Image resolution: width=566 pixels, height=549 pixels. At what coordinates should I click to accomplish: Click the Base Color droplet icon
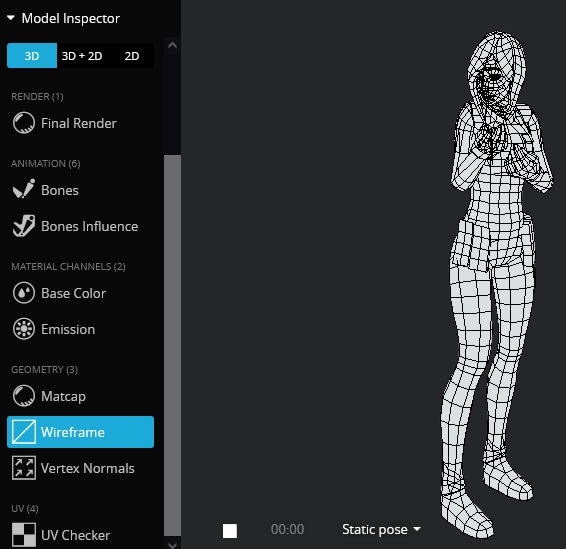tap(24, 293)
